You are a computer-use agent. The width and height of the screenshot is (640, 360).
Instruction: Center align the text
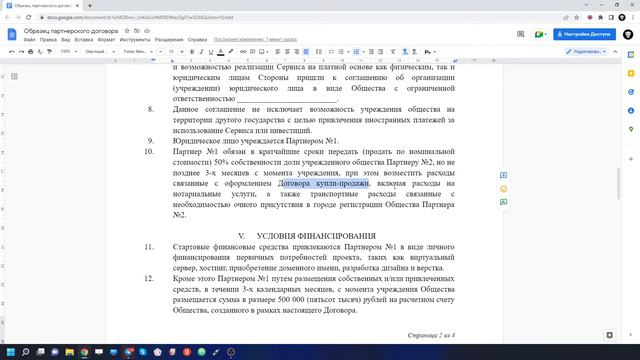287,52
